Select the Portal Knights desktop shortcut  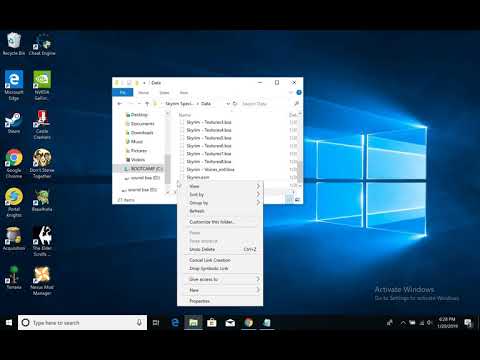tap(14, 203)
